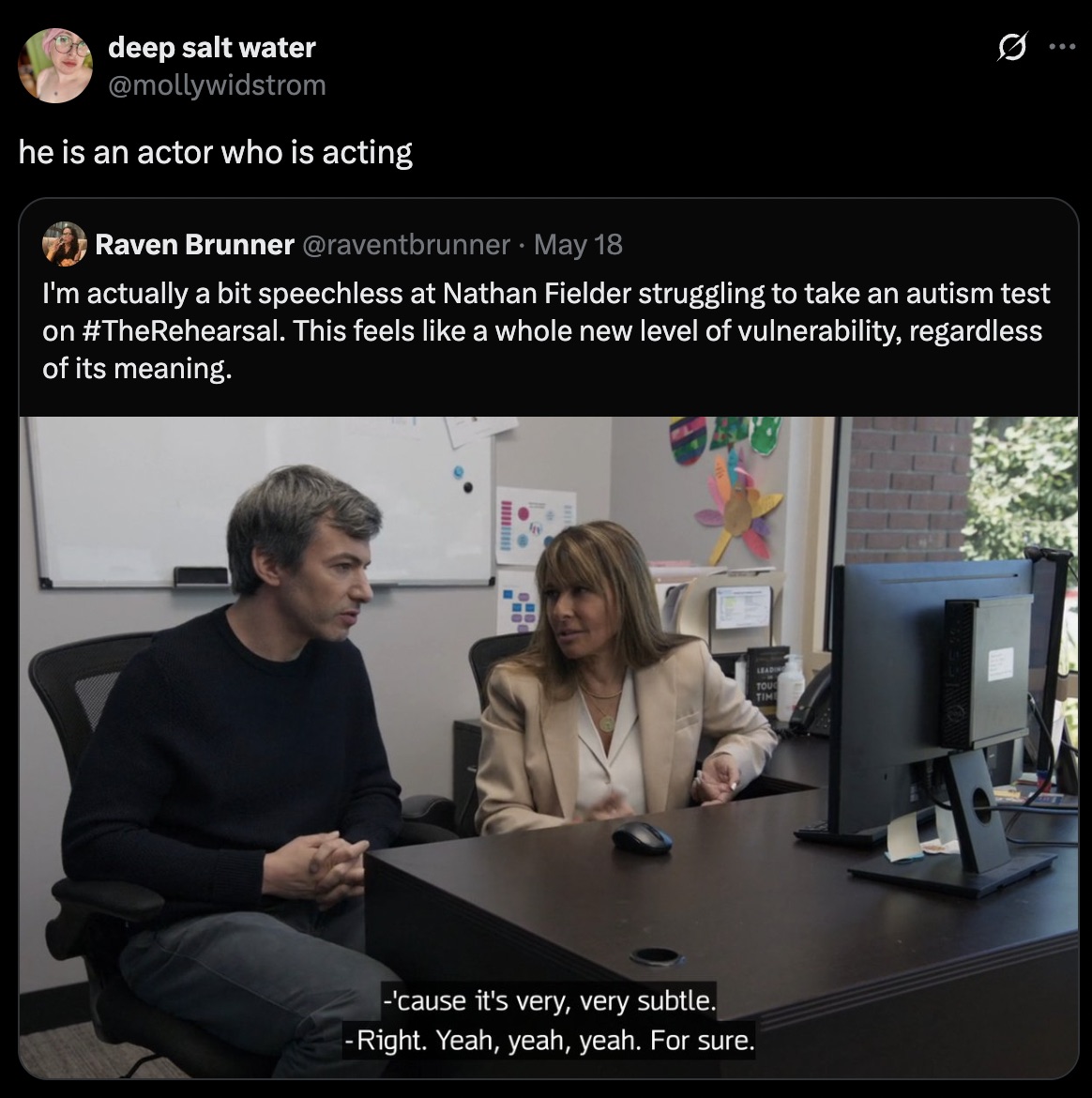Viewport: 1092px width, 1098px height.
Task: View deep salt water's profile avatar
Action: [x=54, y=66]
